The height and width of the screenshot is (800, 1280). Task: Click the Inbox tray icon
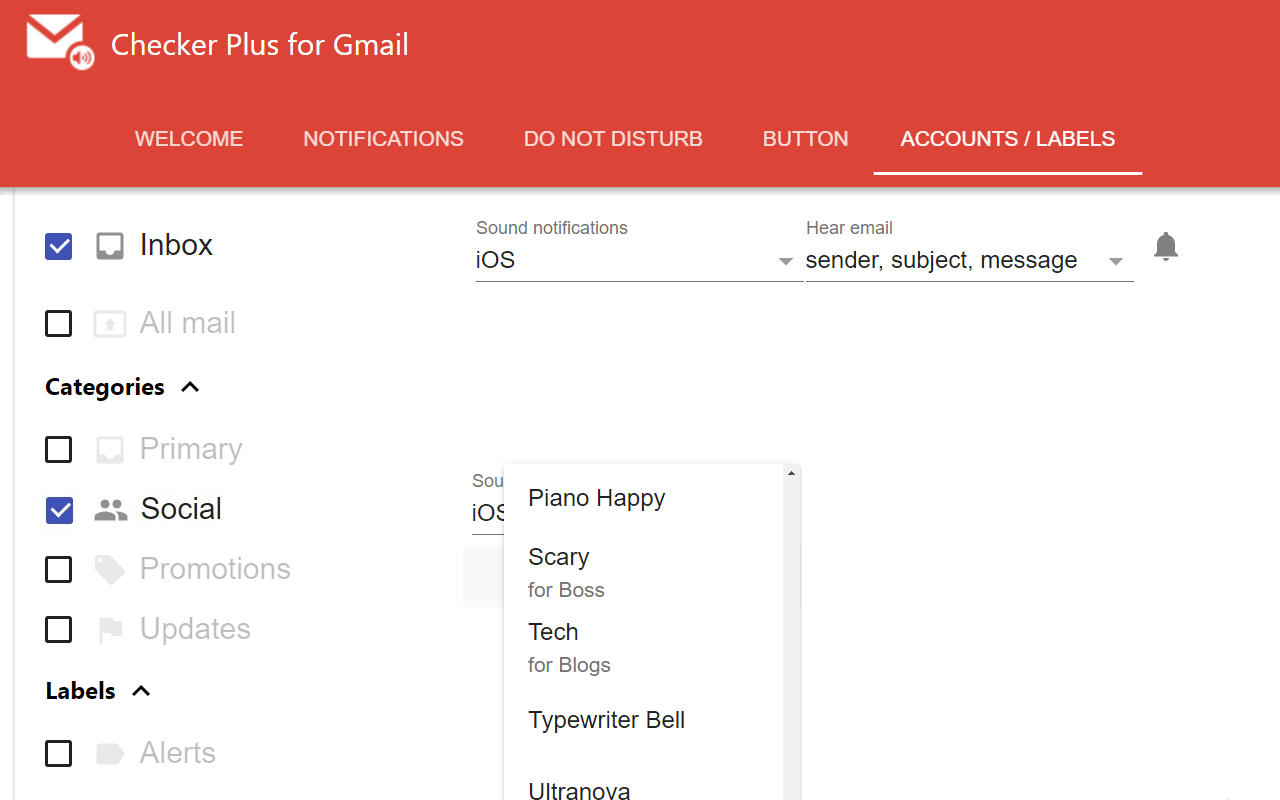110,246
